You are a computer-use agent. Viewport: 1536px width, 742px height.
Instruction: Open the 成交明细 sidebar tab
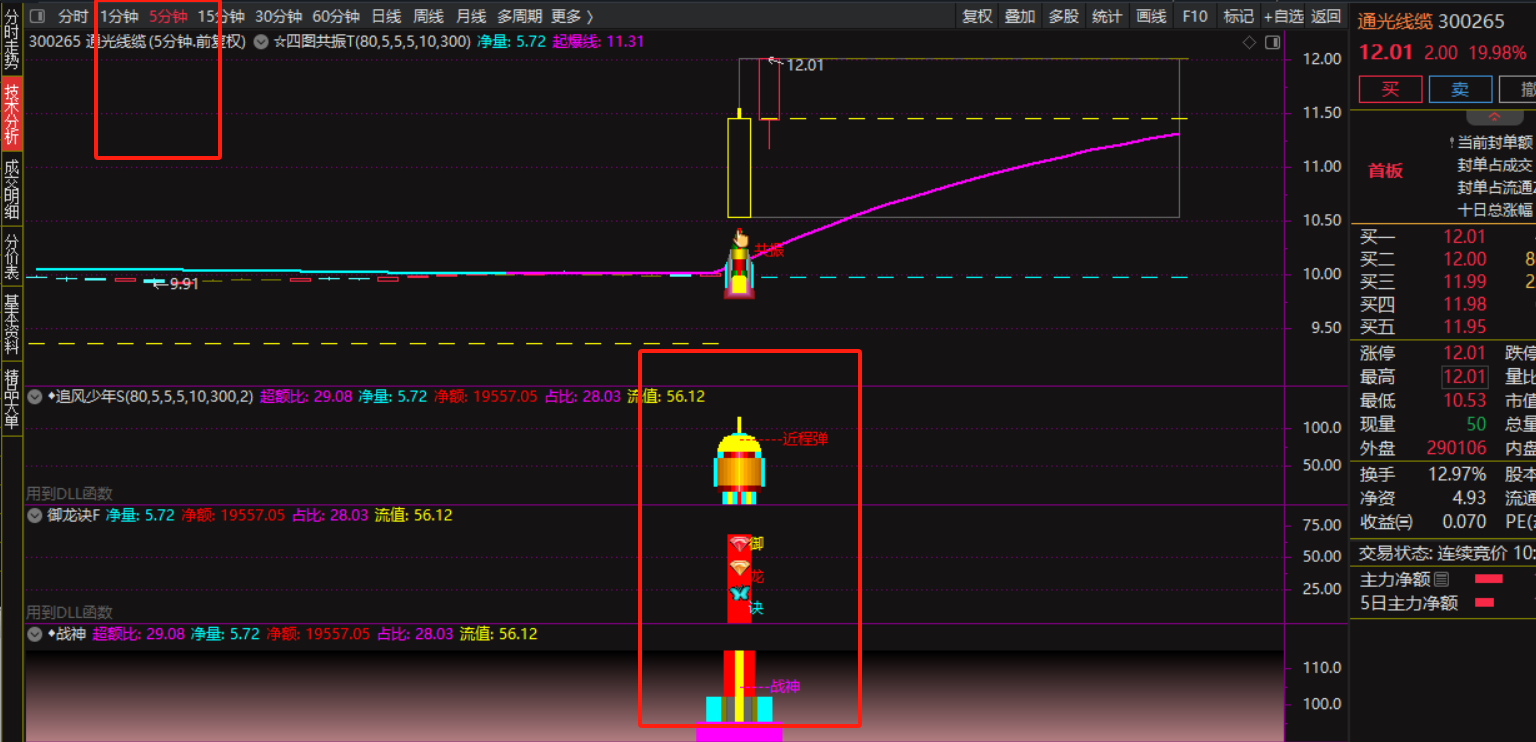(11, 189)
